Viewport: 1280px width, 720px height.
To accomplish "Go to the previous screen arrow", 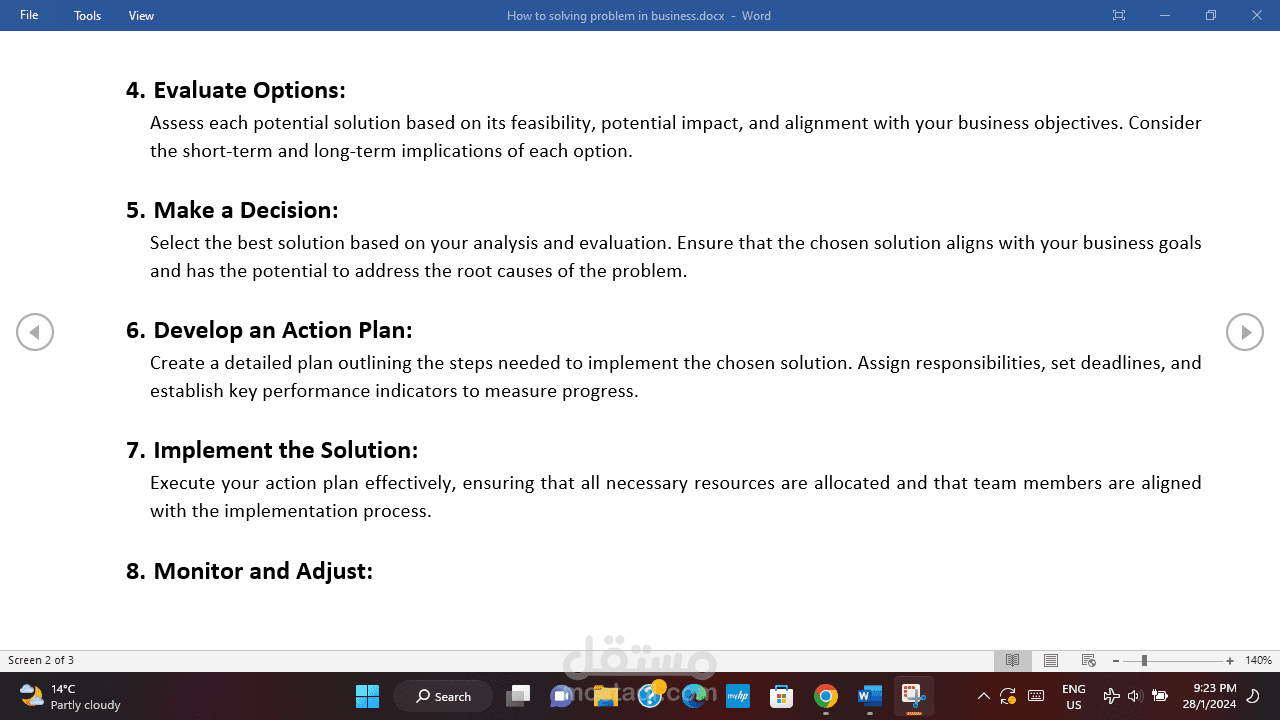I will pos(35,332).
